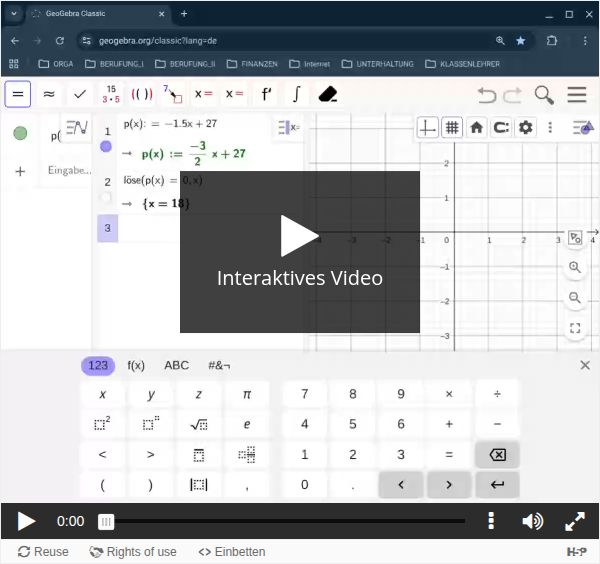Switch to the f(x) keyboard tab

pyautogui.click(x=136, y=366)
